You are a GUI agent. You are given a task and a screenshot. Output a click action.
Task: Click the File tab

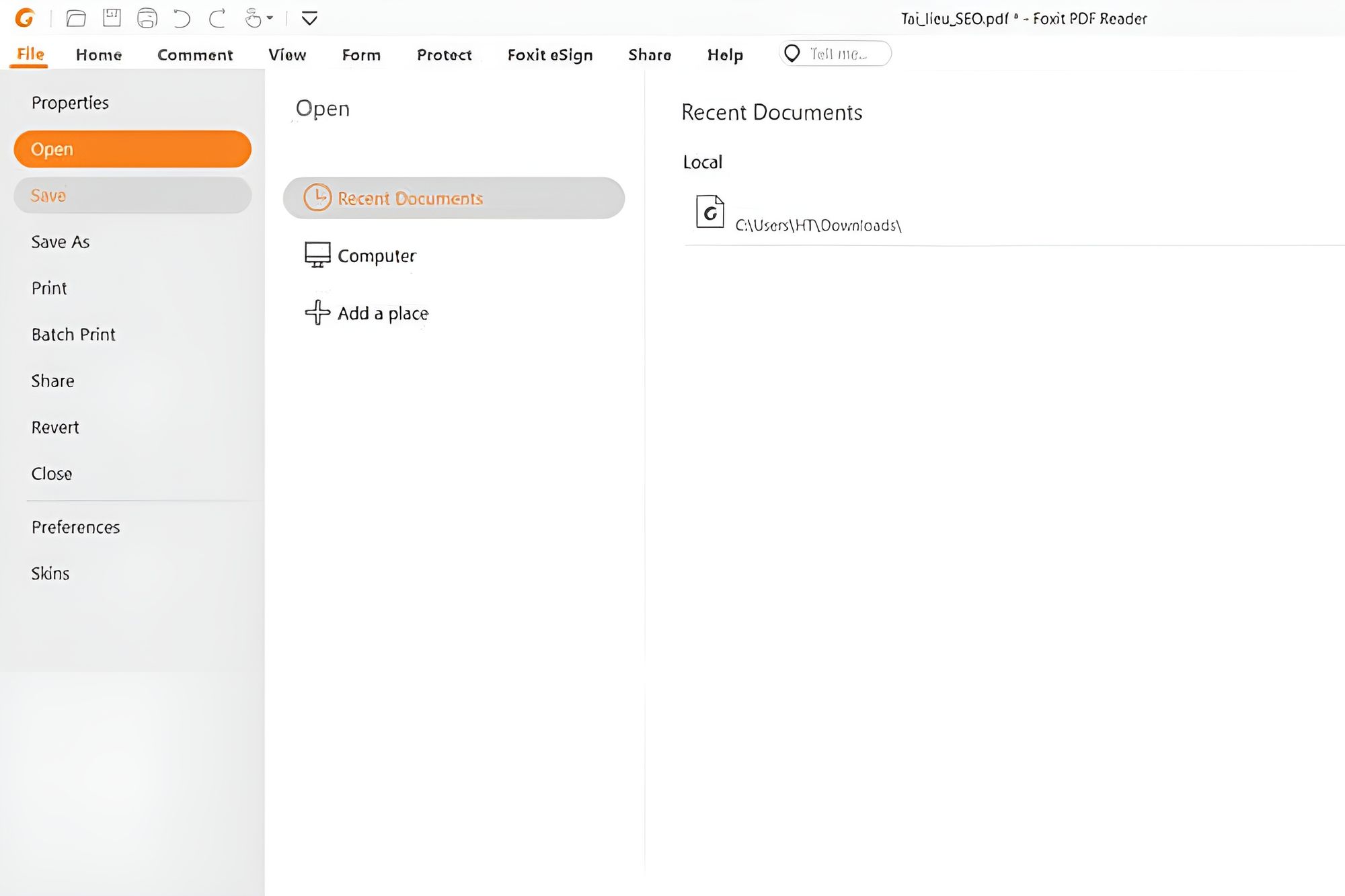[30, 54]
